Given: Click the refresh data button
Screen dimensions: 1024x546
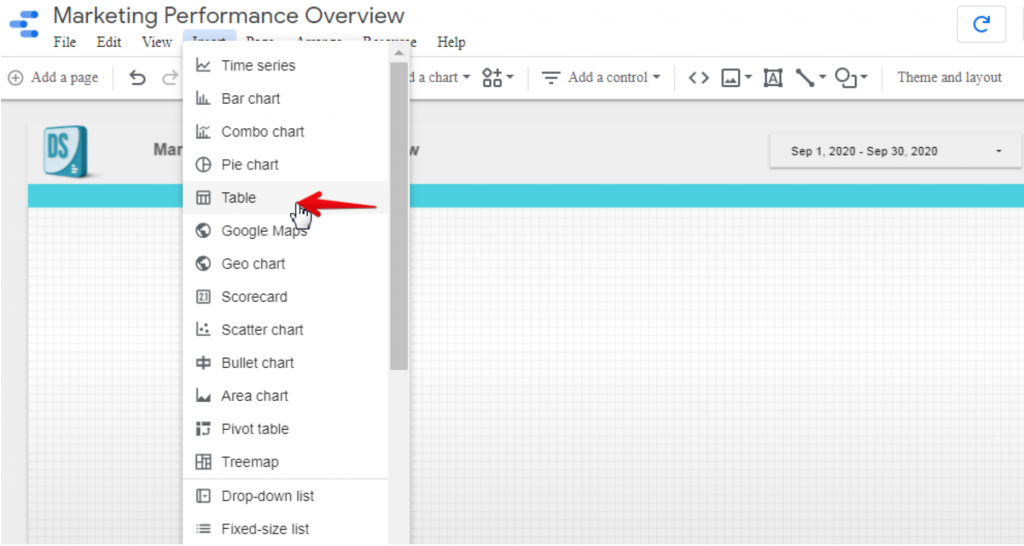Looking at the screenshot, I should [x=981, y=24].
